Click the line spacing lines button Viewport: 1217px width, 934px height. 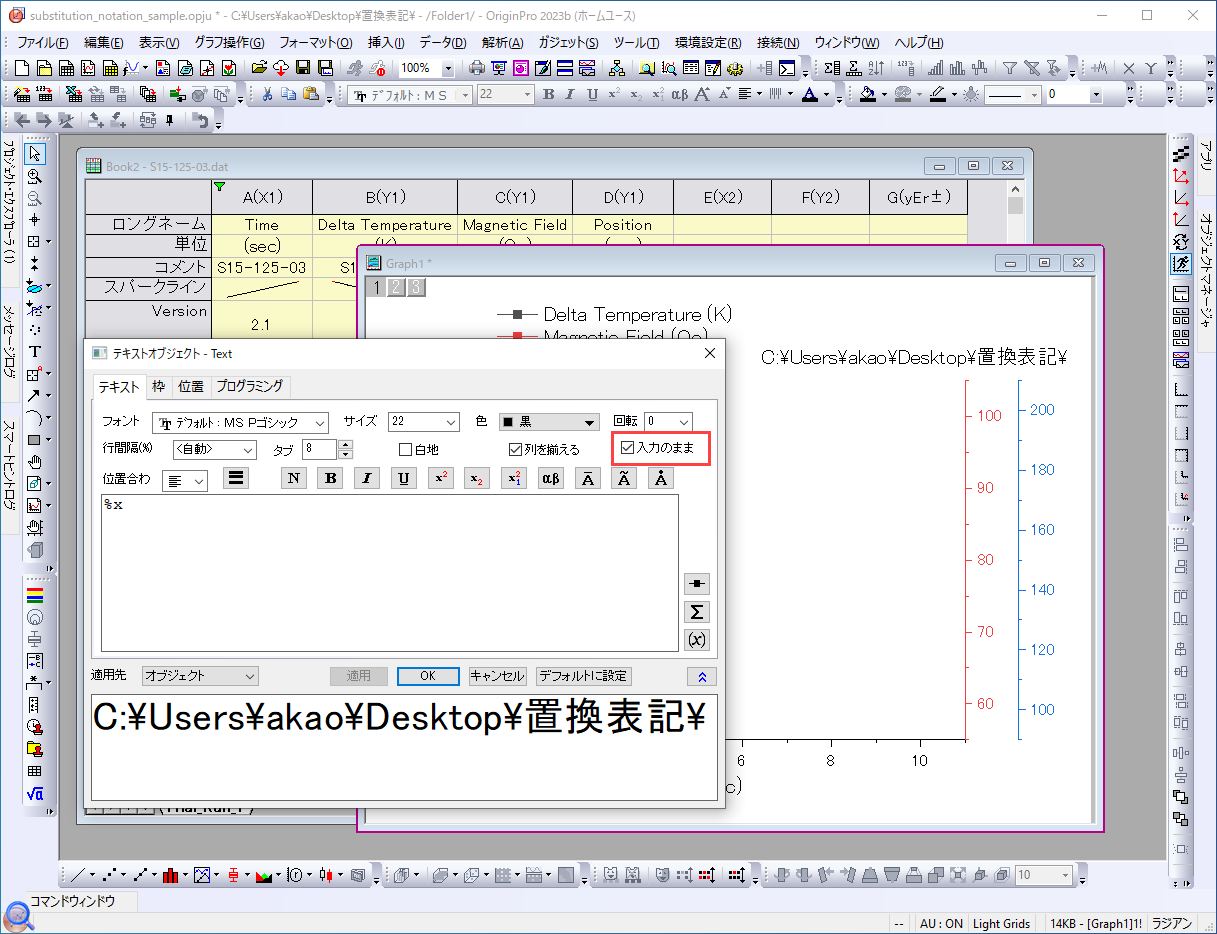click(x=236, y=478)
